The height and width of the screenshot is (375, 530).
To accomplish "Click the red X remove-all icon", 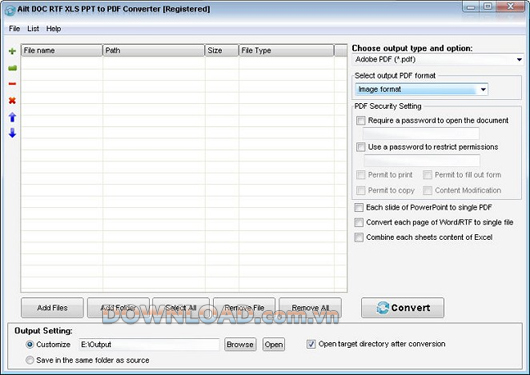I will 12,100.
